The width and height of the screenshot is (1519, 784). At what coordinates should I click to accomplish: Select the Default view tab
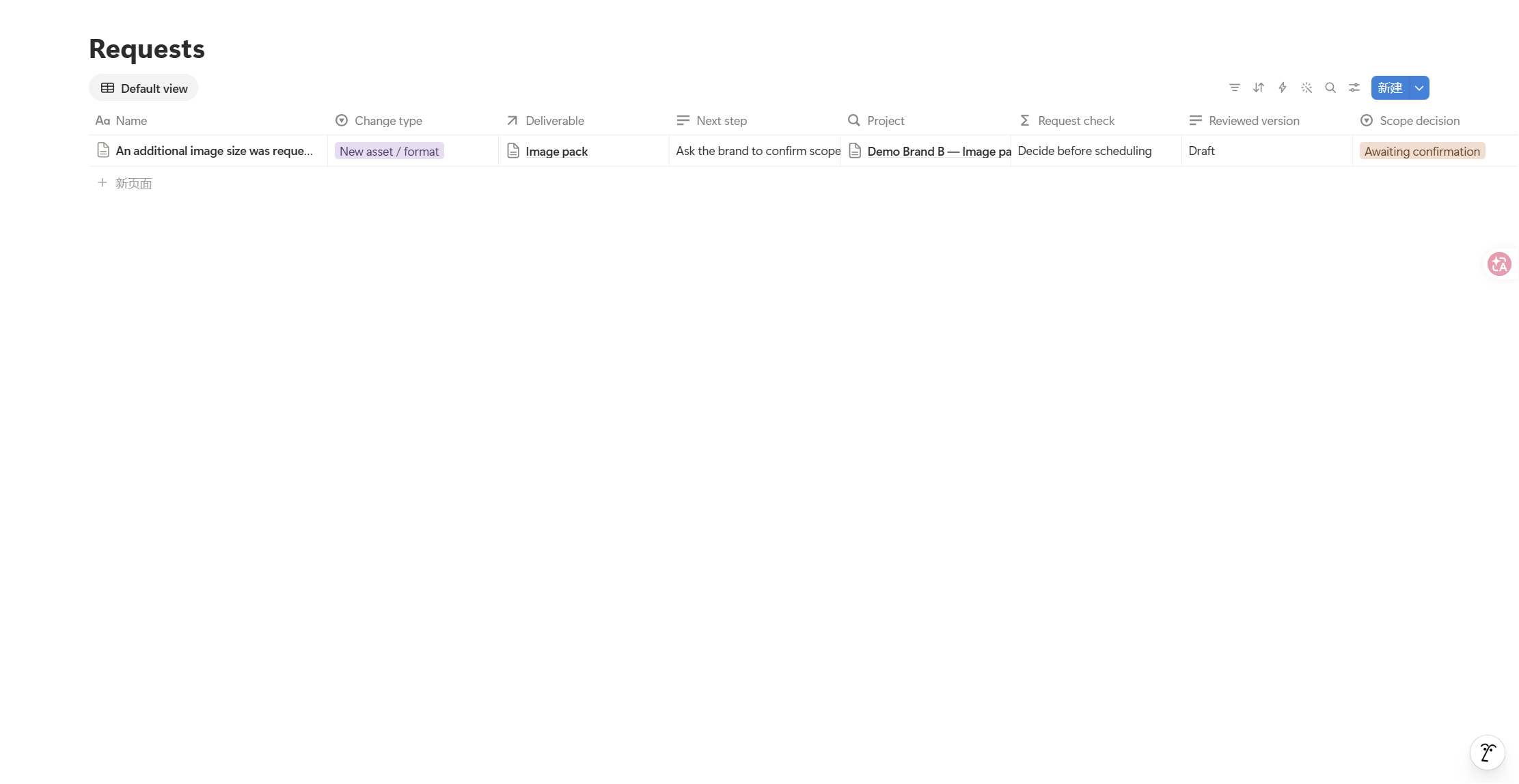[143, 88]
